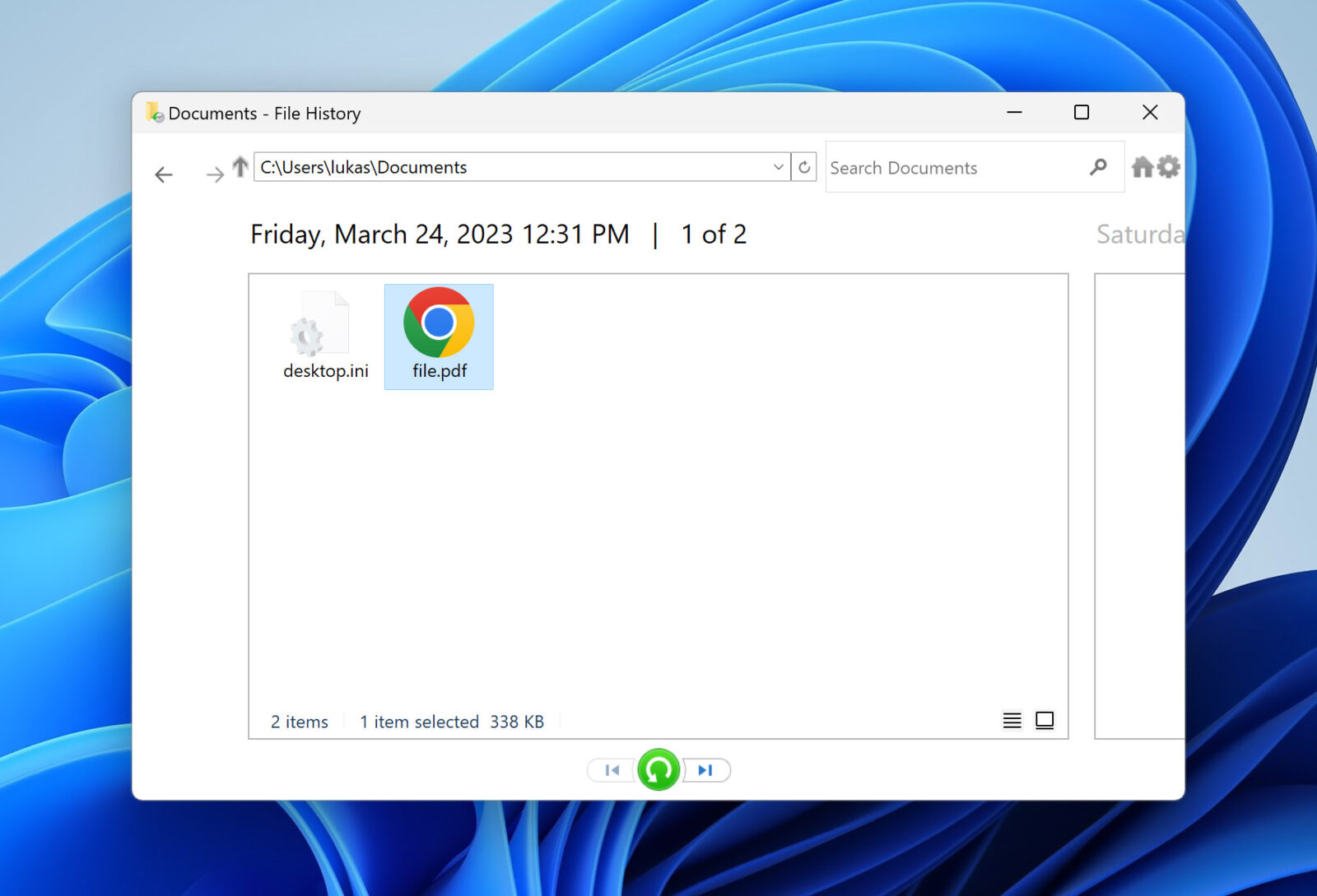Viewport: 1317px width, 896px height.
Task: Click the forward navigation arrow
Action: tap(216, 174)
